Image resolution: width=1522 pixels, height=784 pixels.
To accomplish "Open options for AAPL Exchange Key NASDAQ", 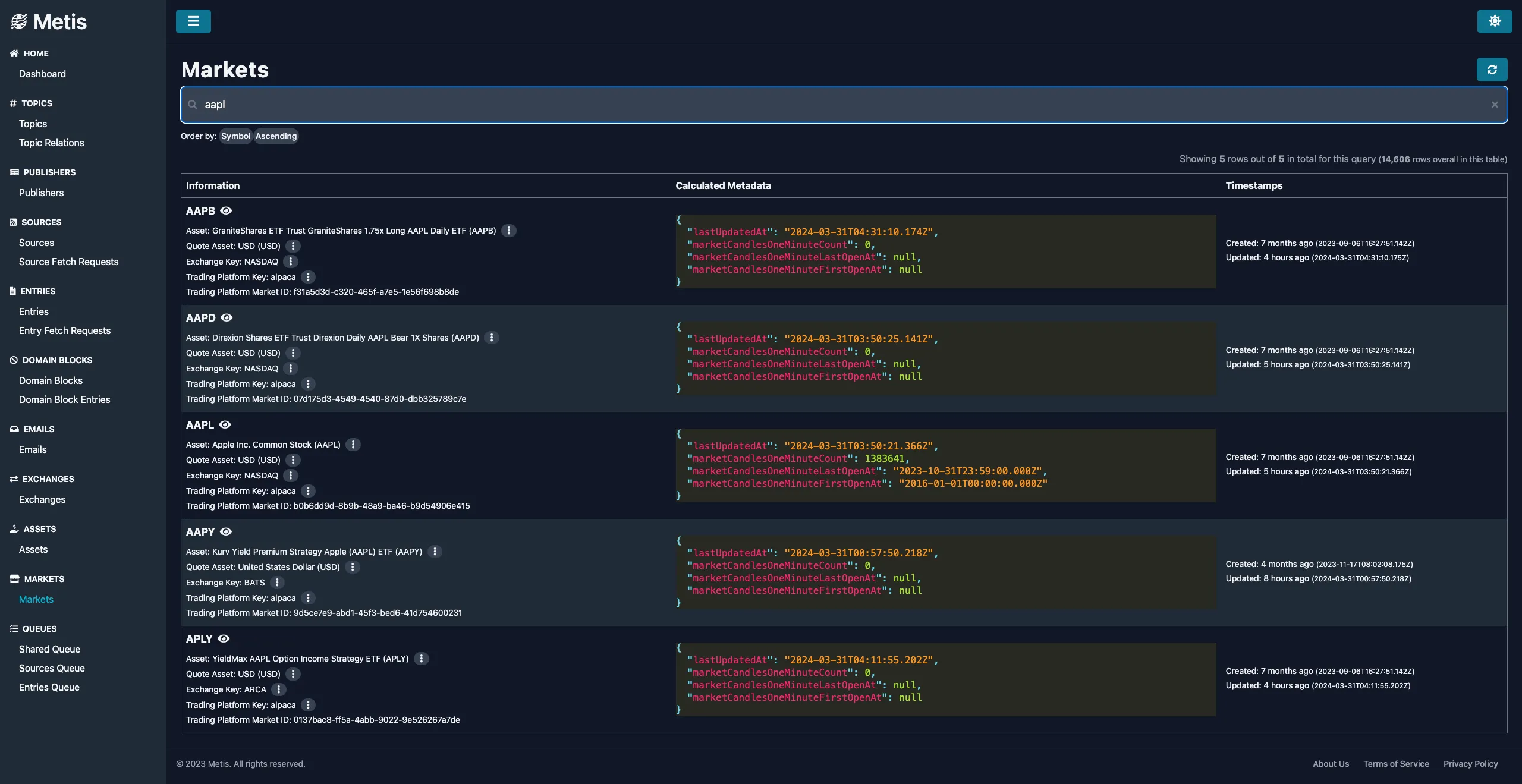I will (x=291, y=476).
